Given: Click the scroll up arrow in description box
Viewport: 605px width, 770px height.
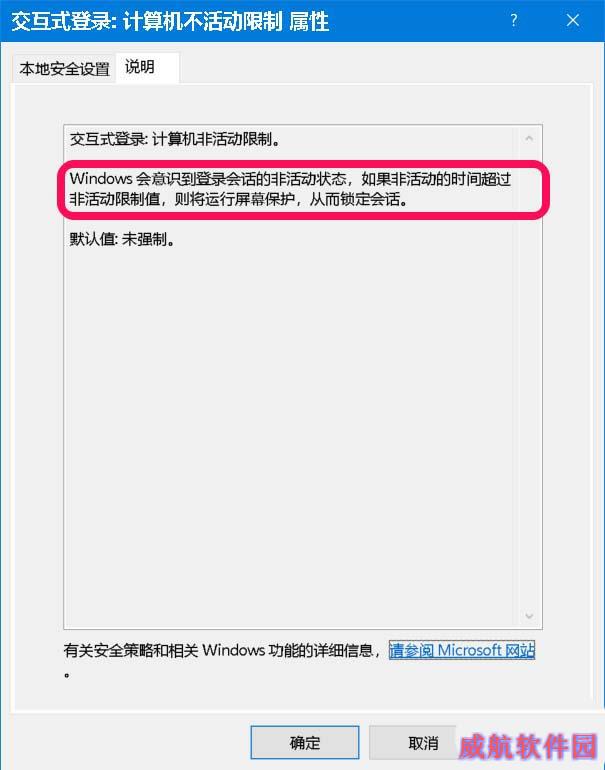Looking at the screenshot, I should [x=529, y=138].
